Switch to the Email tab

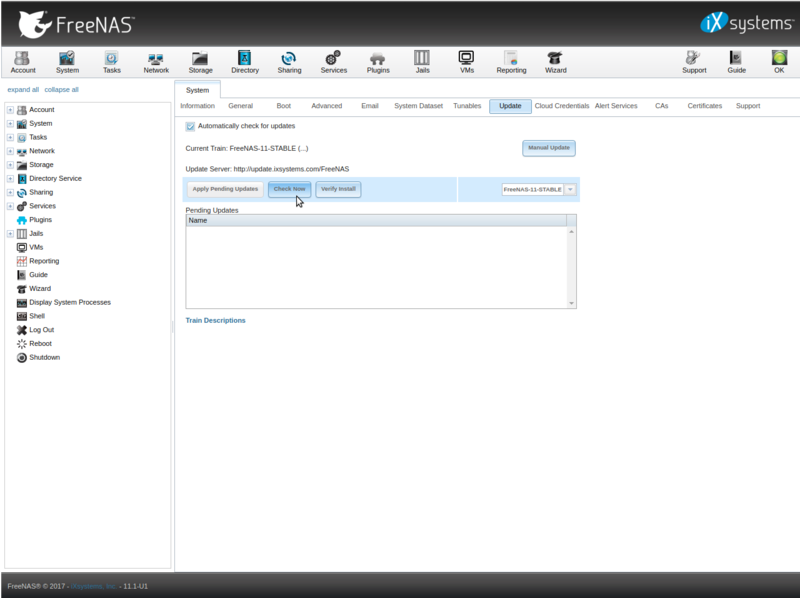(370, 106)
